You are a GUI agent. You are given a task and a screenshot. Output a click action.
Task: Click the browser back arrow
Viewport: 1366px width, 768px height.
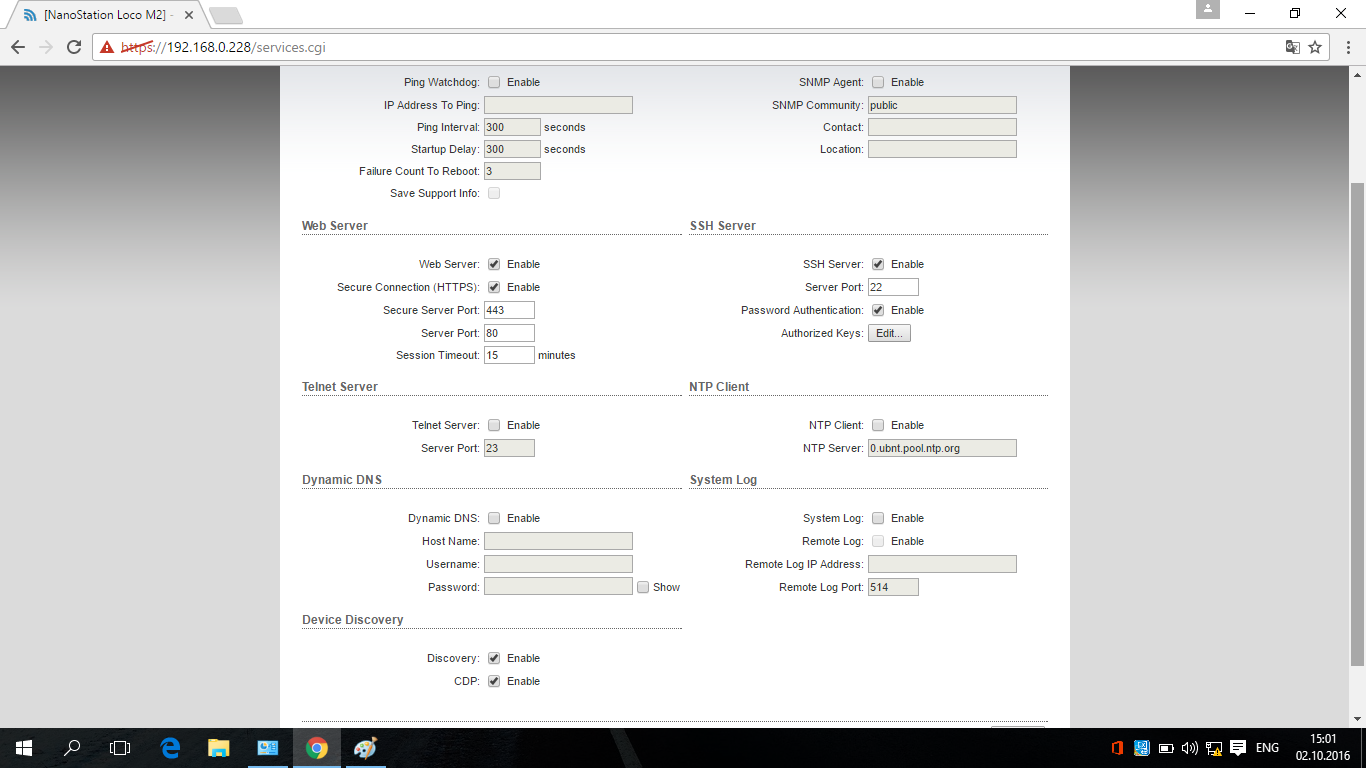pos(18,47)
